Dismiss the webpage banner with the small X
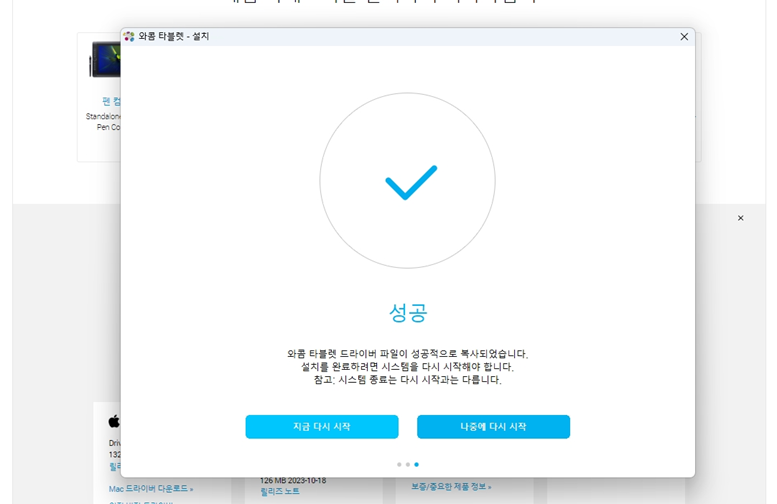 [740, 218]
